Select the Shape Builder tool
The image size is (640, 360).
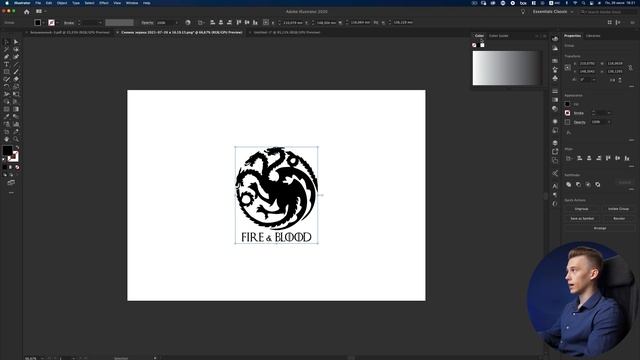pyautogui.click(x=6, y=102)
